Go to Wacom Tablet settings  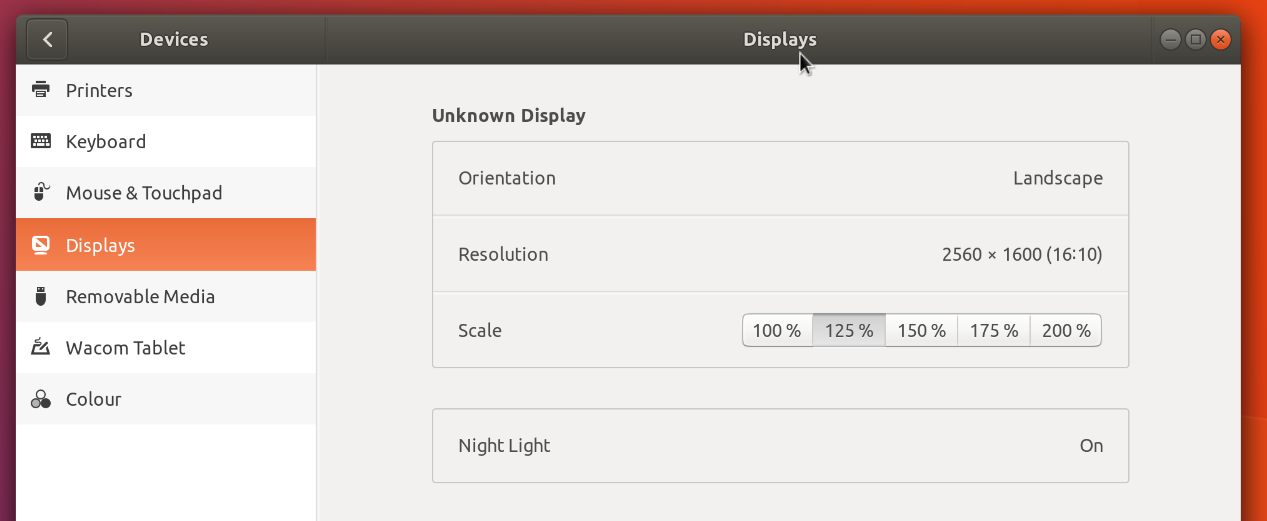[125, 348]
